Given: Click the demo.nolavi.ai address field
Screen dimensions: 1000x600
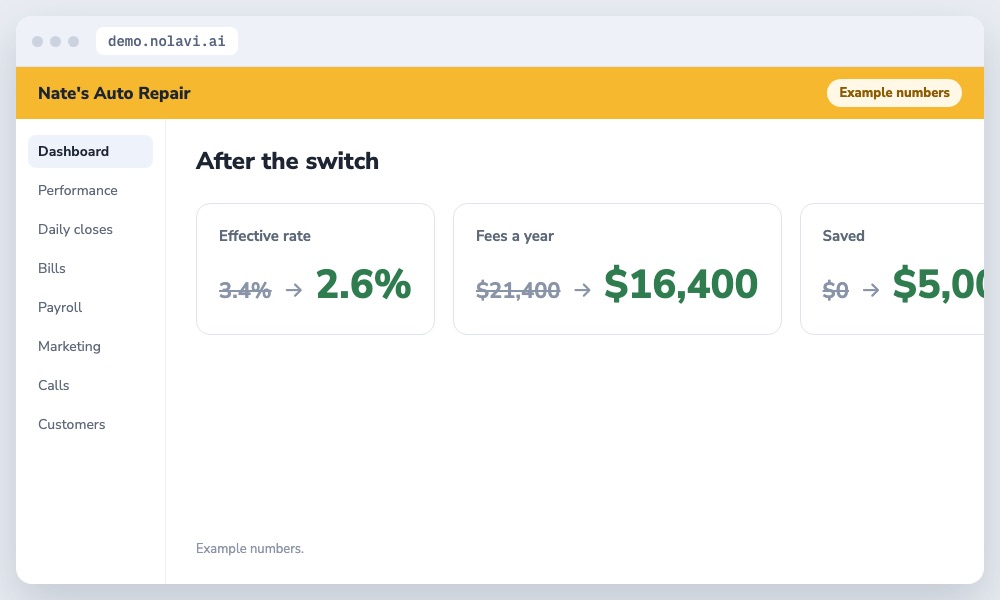Looking at the screenshot, I should coord(166,41).
